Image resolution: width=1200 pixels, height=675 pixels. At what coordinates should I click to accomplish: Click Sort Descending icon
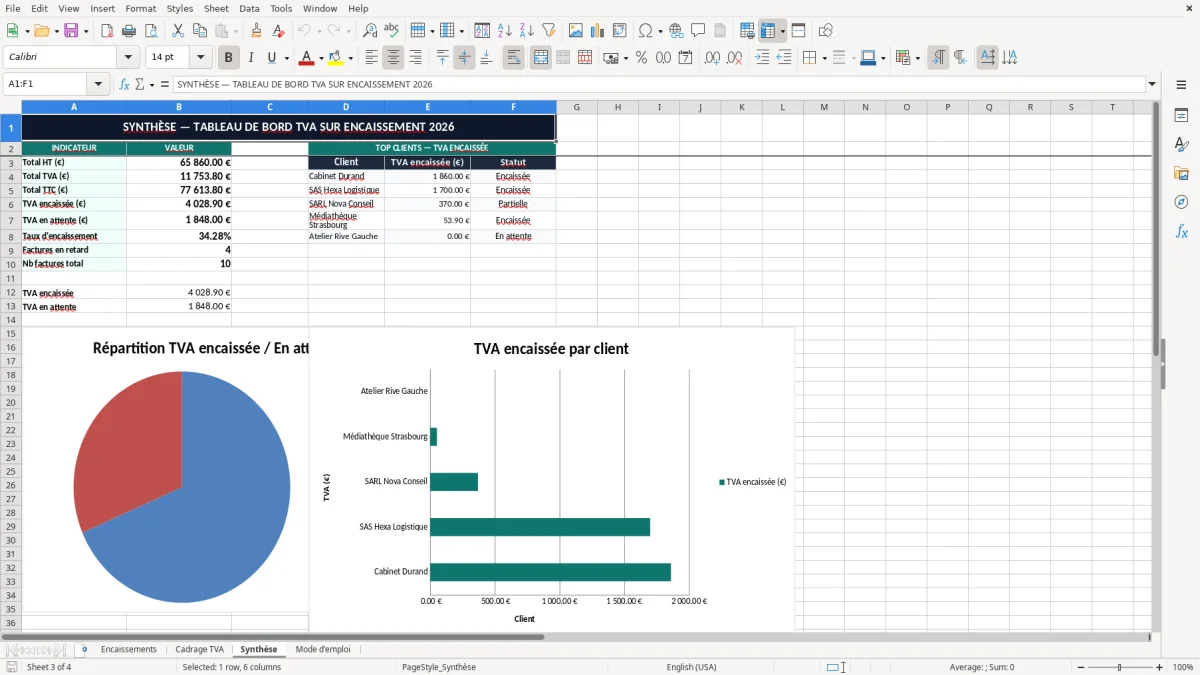[526, 31]
